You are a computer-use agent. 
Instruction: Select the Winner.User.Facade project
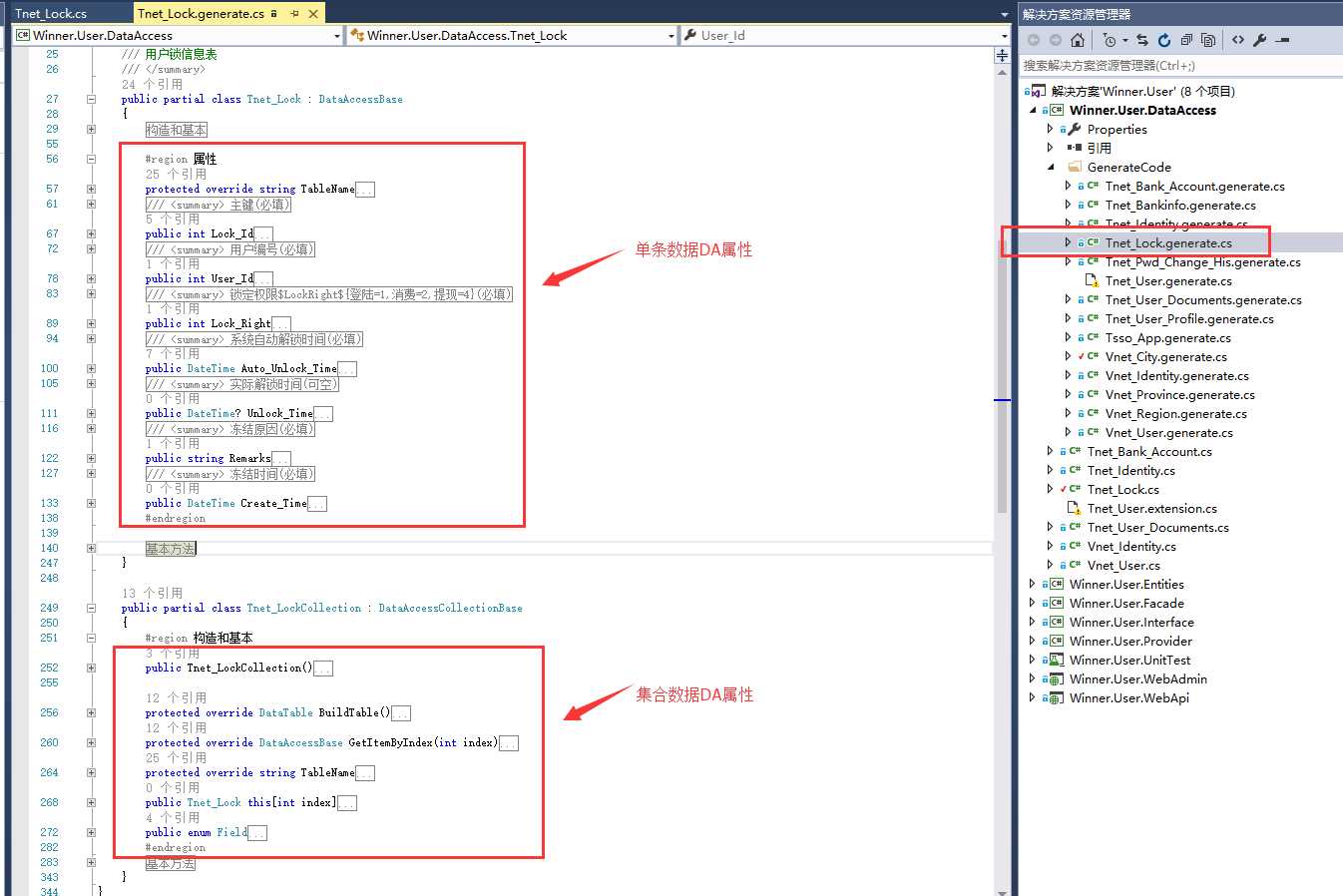pos(1126,603)
